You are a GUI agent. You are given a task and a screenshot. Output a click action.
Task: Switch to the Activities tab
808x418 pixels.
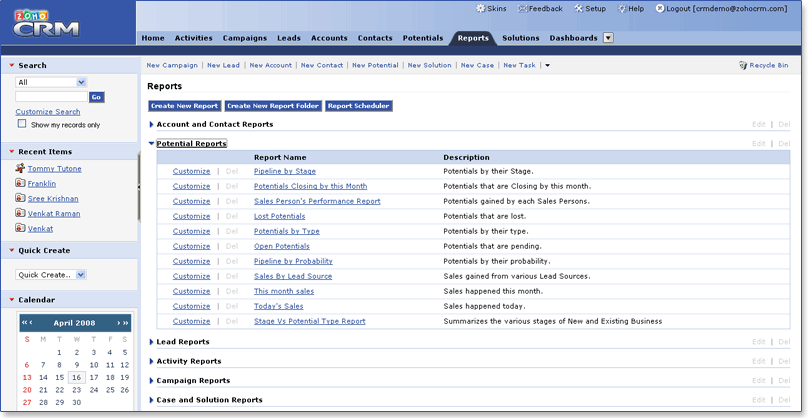coord(194,38)
